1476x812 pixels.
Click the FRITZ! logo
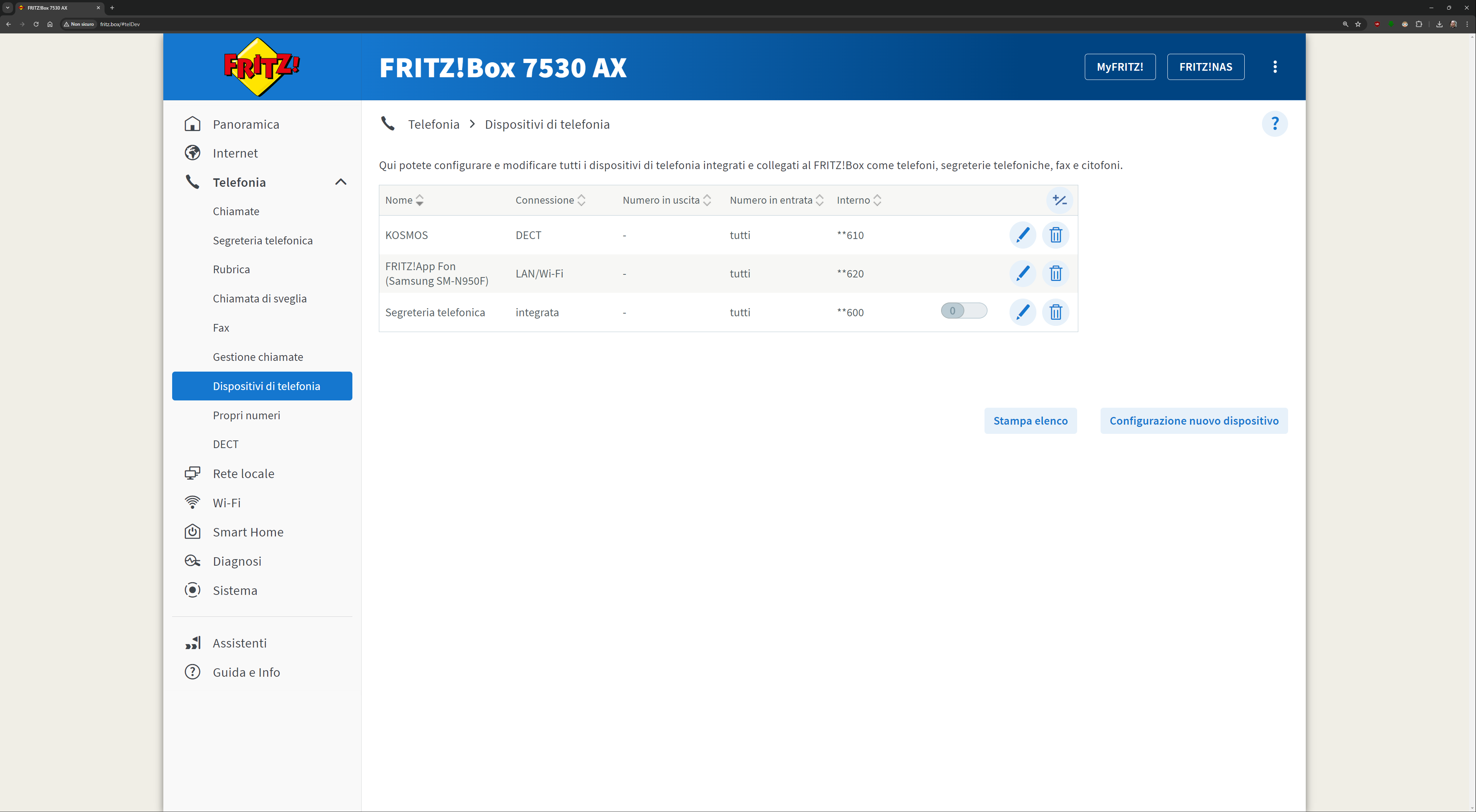[x=262, y=67]
